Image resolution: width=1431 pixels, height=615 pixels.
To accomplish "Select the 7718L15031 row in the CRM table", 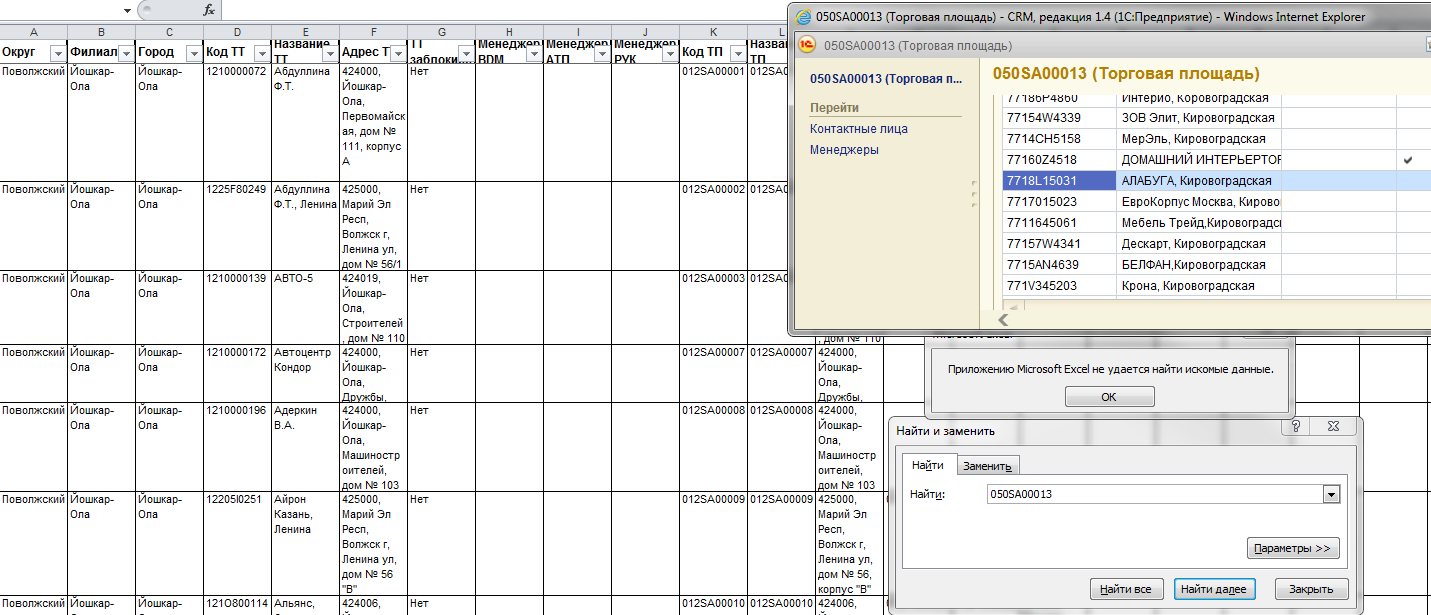I will point(1217,181).
